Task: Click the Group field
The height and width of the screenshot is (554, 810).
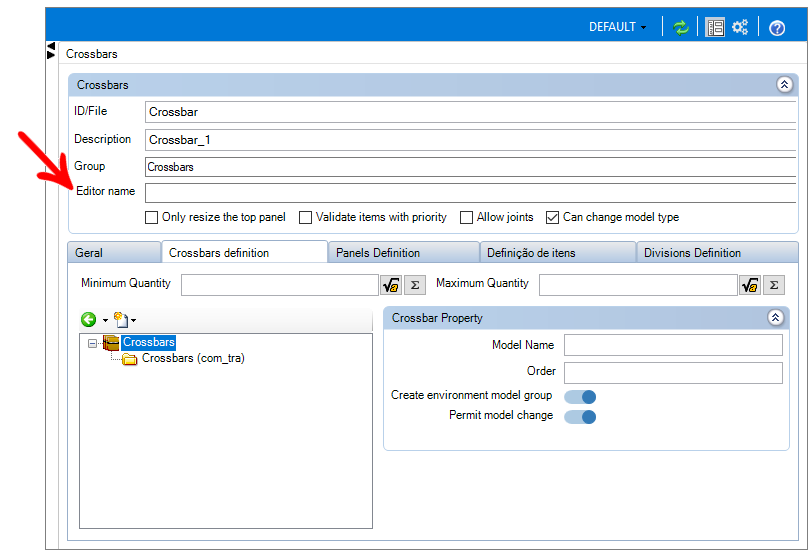Action: [x=470, y=167]
